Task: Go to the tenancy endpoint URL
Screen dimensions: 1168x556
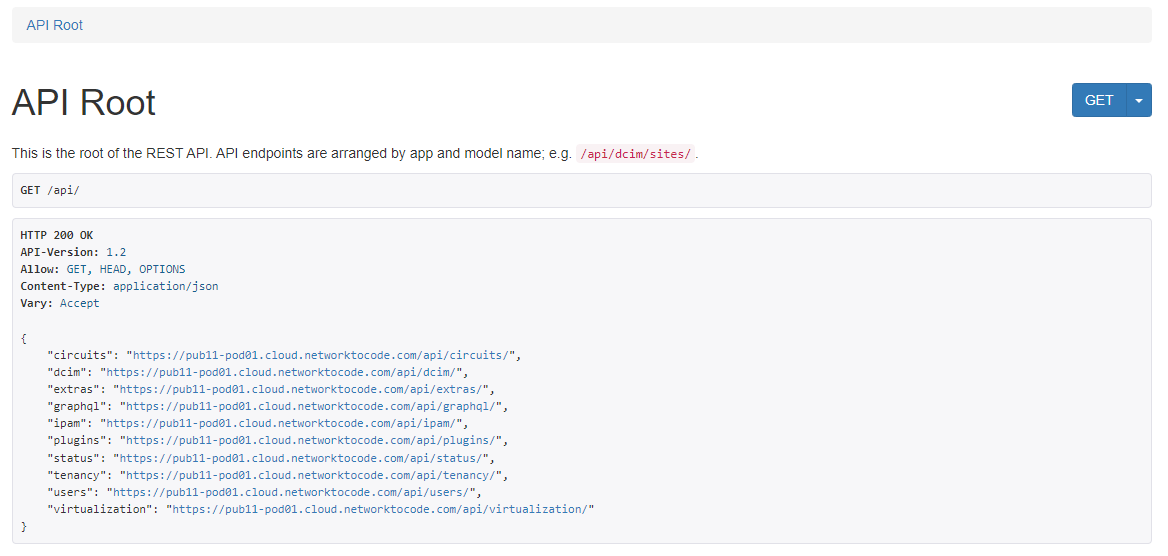Action: (311, 474)
